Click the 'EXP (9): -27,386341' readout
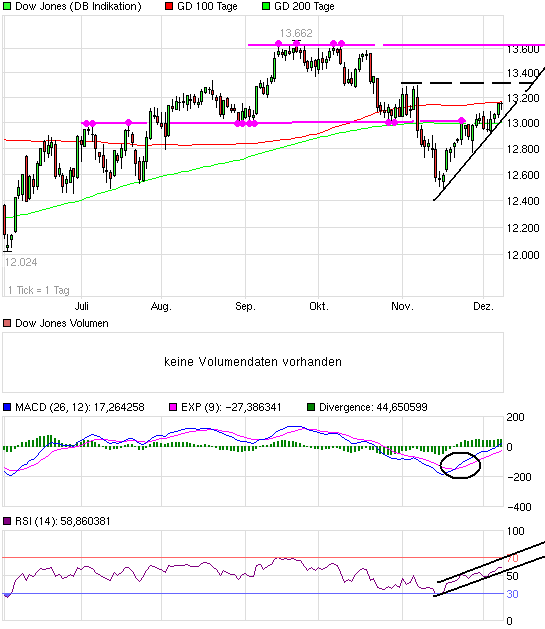This screenshot has width=545, height=629. (231, 407)
